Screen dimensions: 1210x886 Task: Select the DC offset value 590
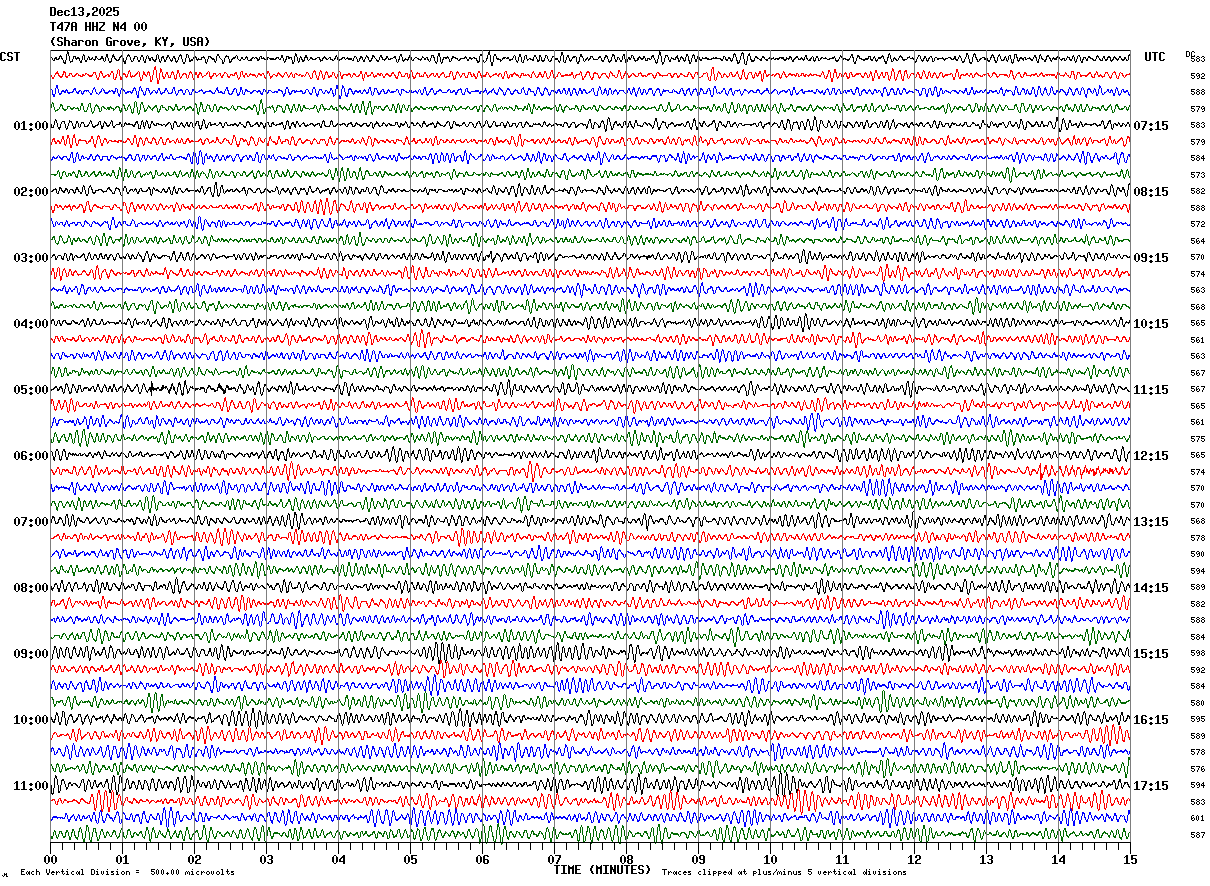pos(1197,554)
